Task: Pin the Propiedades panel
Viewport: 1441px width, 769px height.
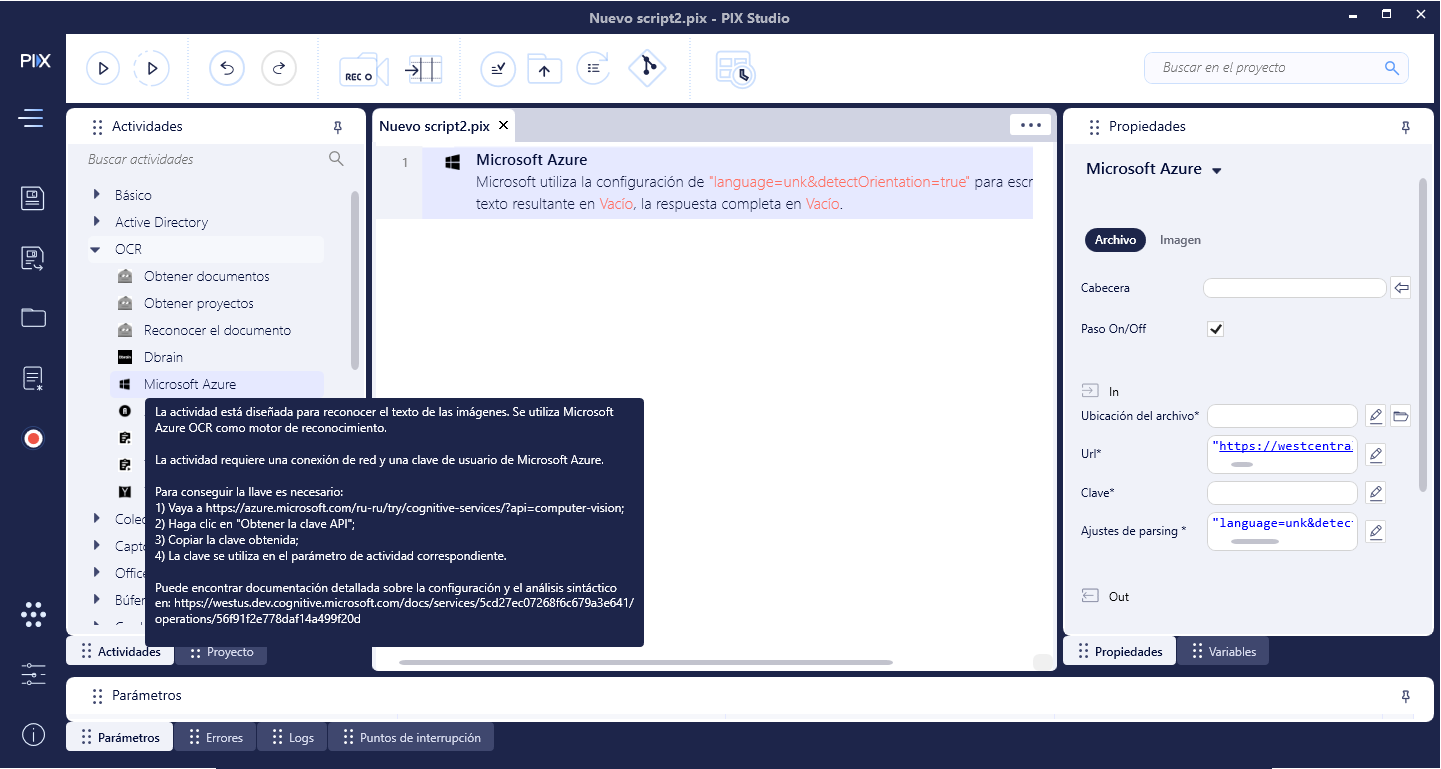Action: pos(1406,127)
